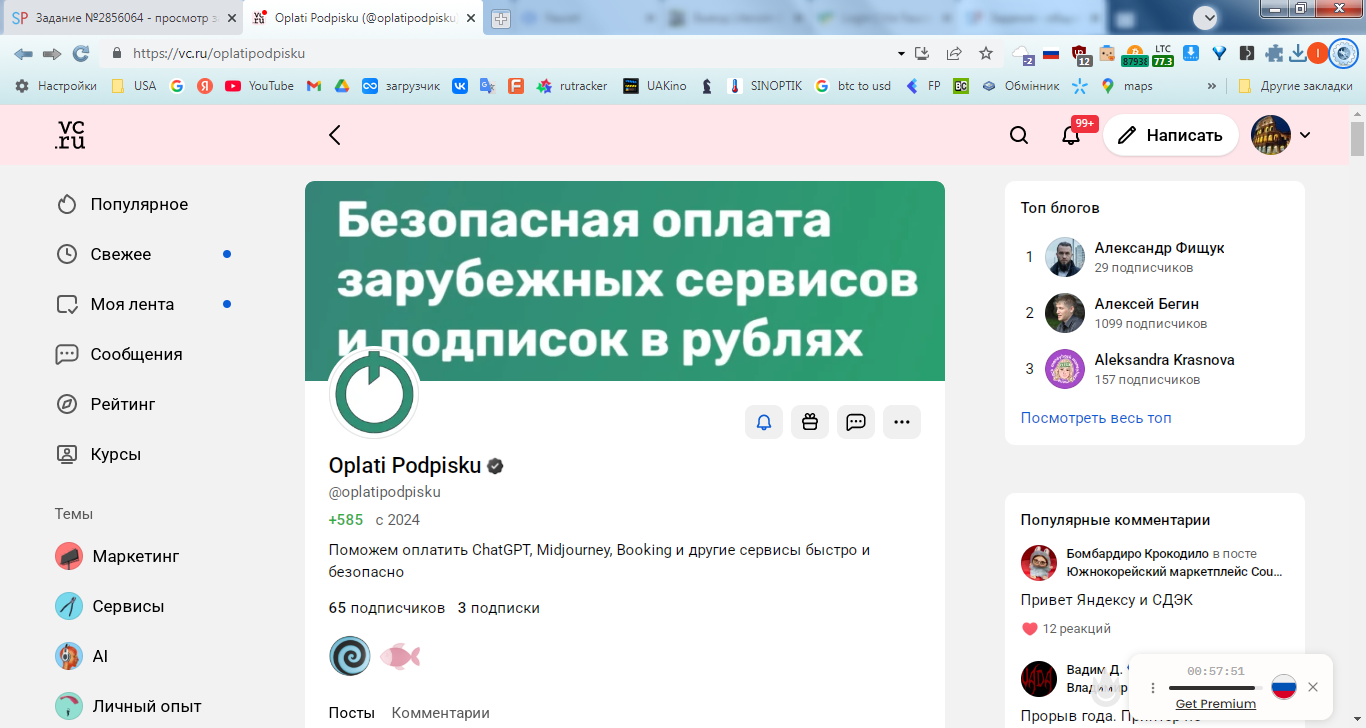Open Рейтинг in sidebar
This screenshot has width=1366, height=728.
click(122, 404)
